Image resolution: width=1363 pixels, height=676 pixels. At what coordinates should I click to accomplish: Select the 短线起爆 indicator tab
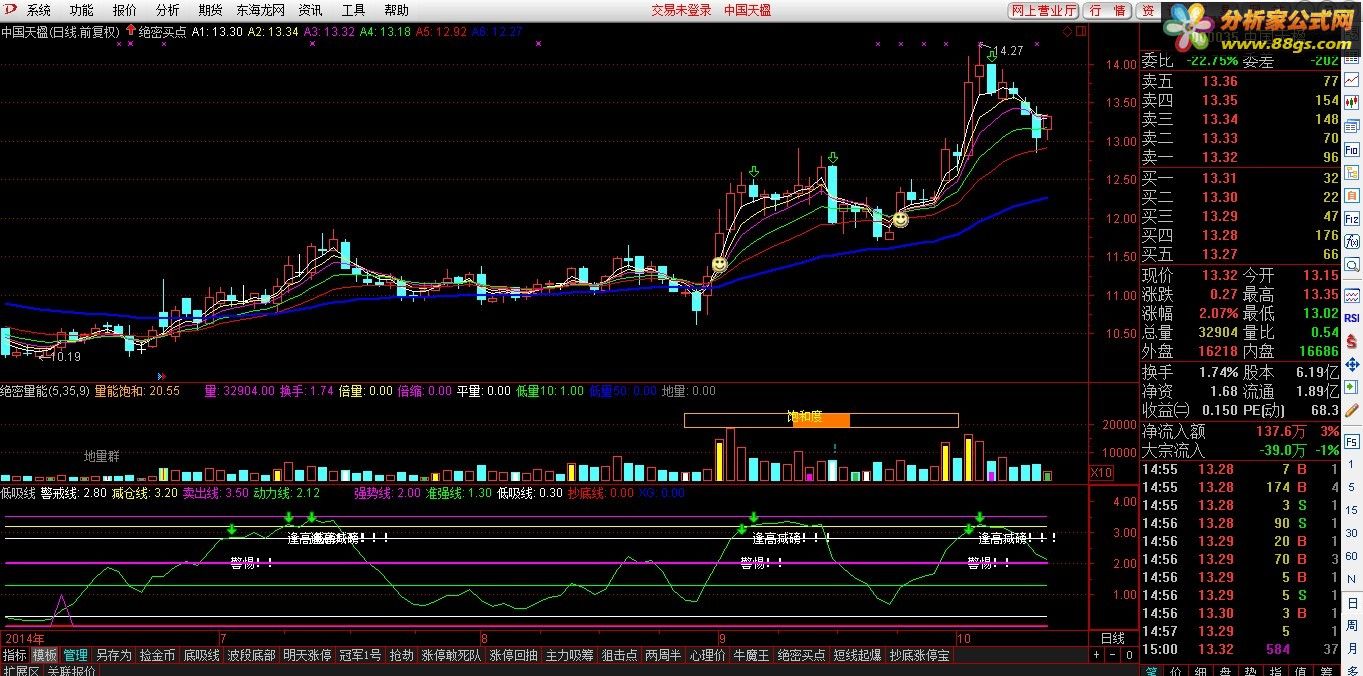point(858,655)
